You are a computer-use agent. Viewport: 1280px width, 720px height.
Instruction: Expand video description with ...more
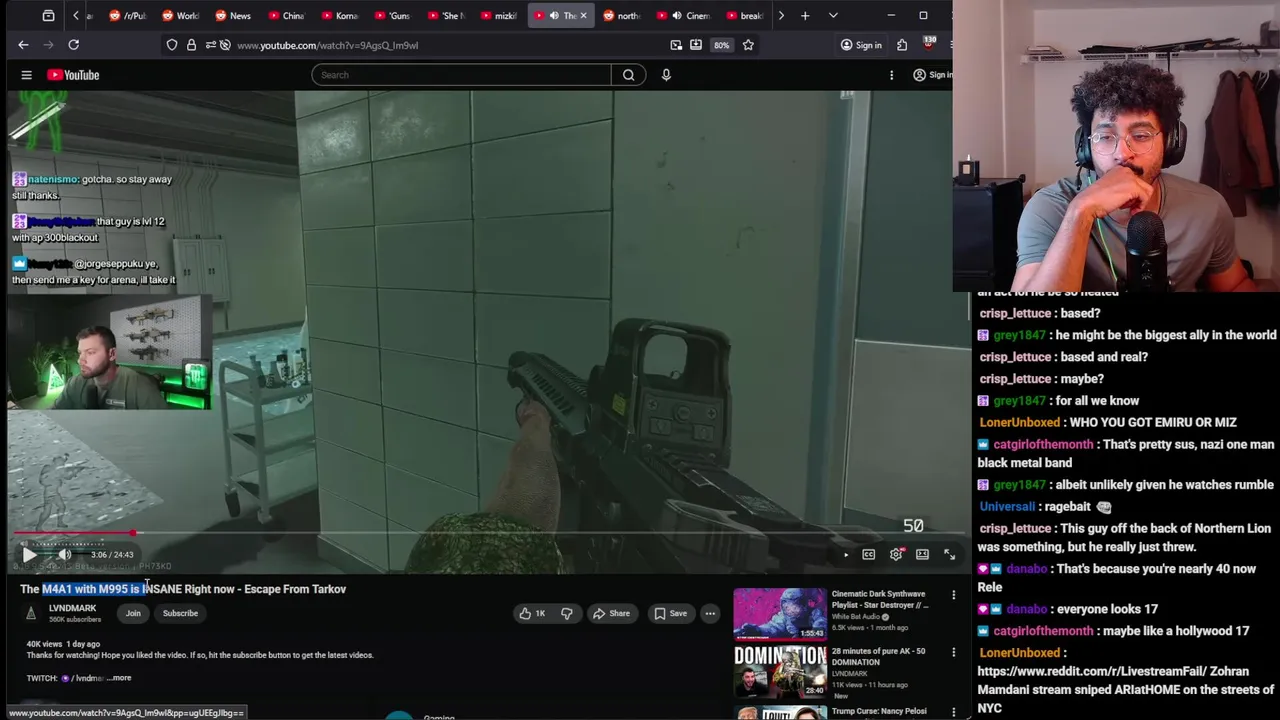click(x=119, y=678)
